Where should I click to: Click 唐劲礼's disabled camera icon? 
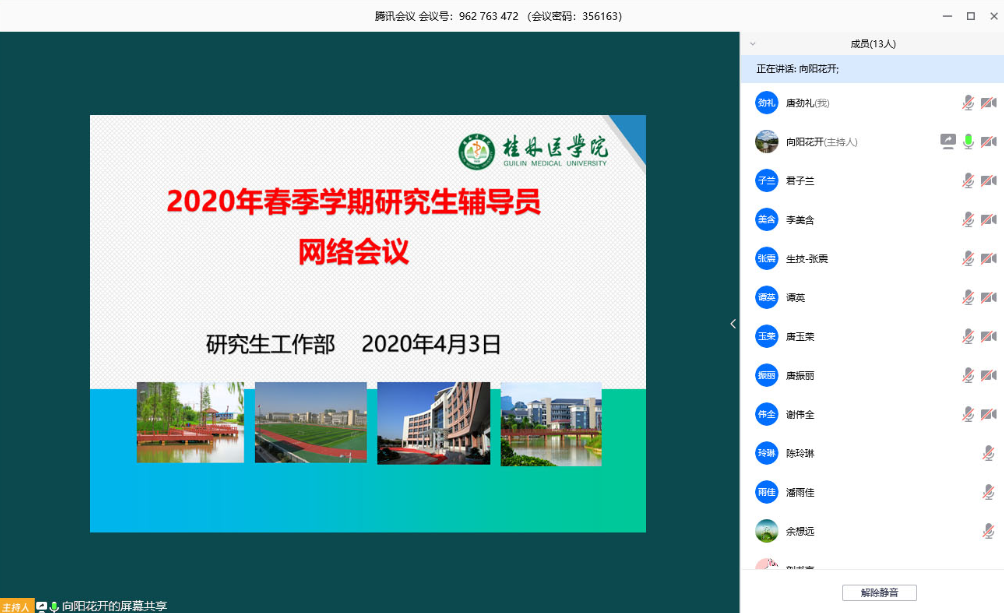[x=988, y=103]
